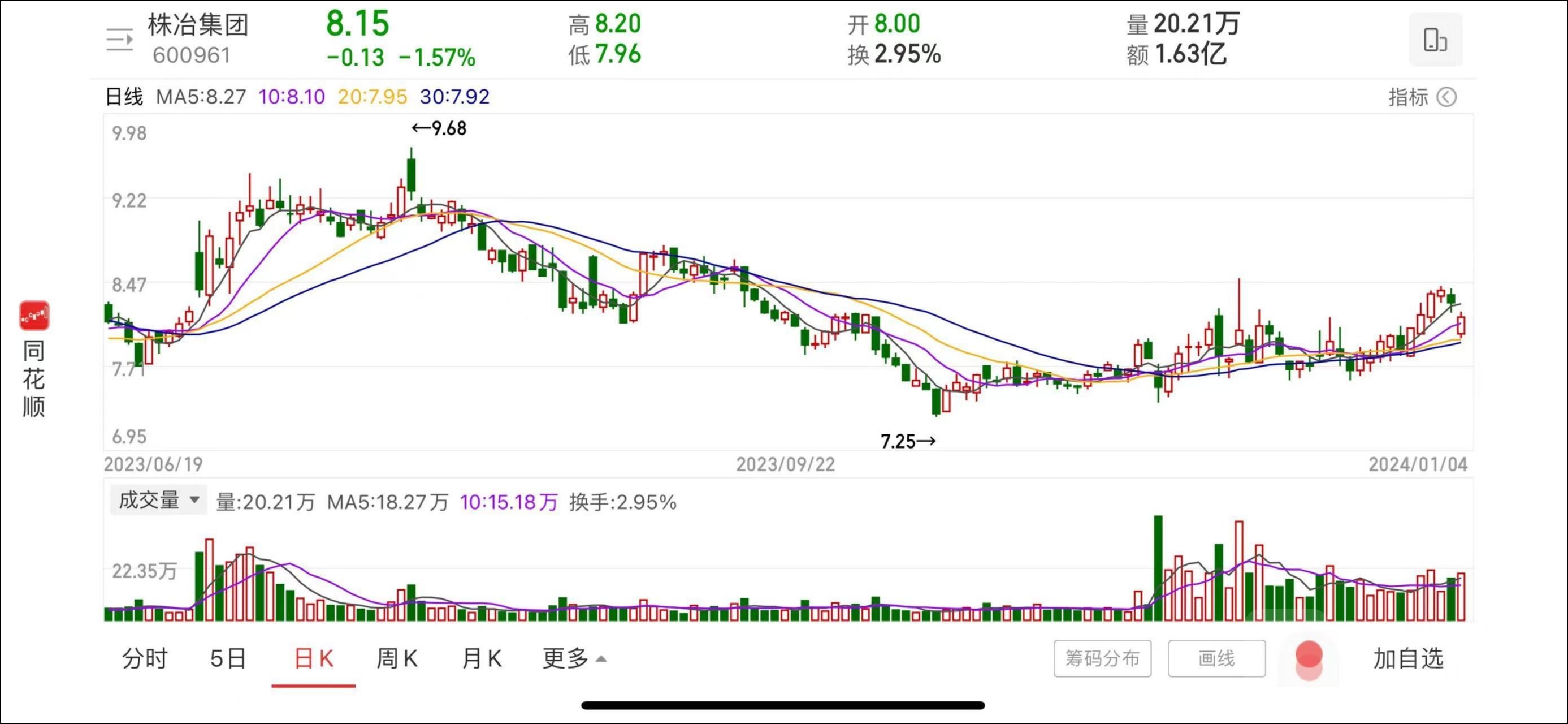Image resolution: width=1568 pixels, height=724 pixels.
Task: Tap the 9.68 high price marker
Action: (439, 128)
